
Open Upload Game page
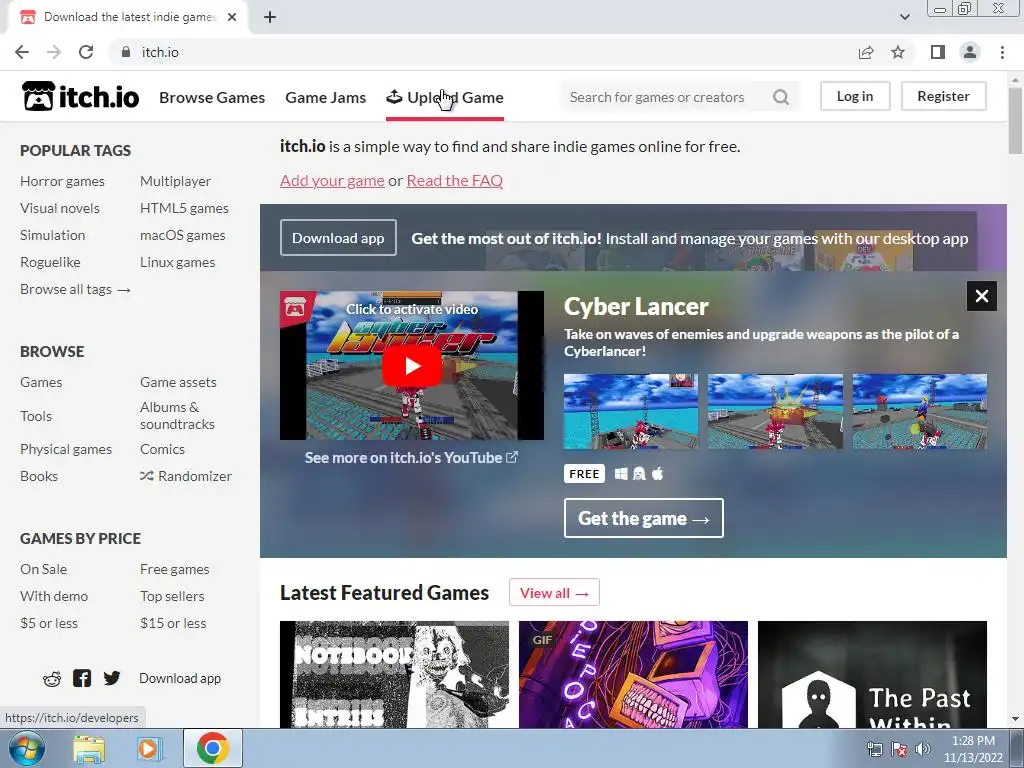(x=445, y=97)
